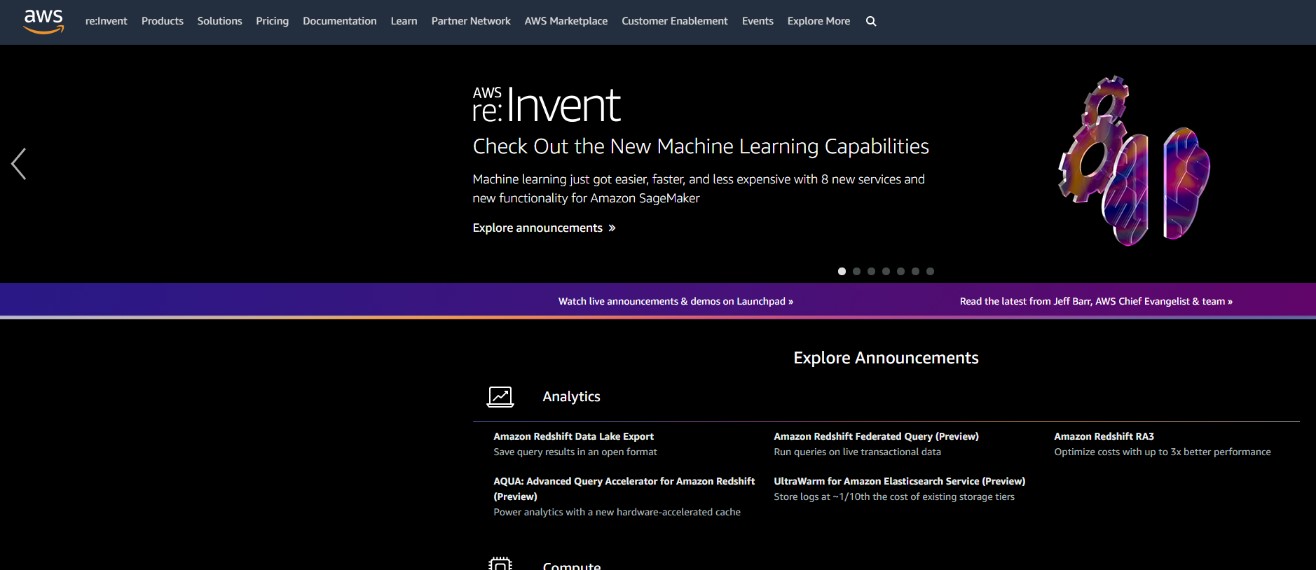This screenshot has width=1316, height=570.
Task: Click the AWS logo
Action: (x=44, y=21)
